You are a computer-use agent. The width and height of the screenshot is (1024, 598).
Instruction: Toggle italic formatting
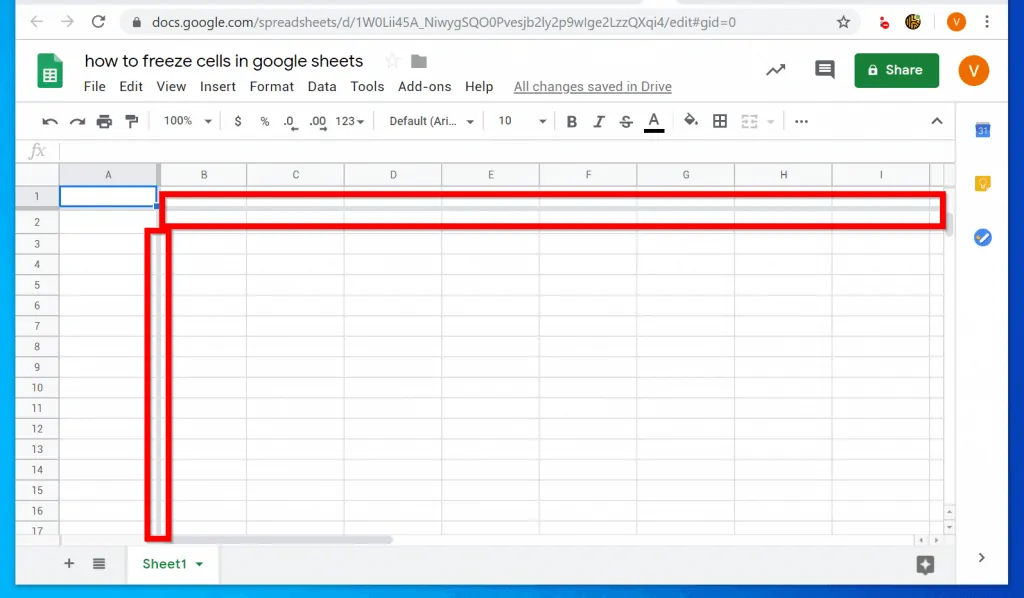[599, 121]
